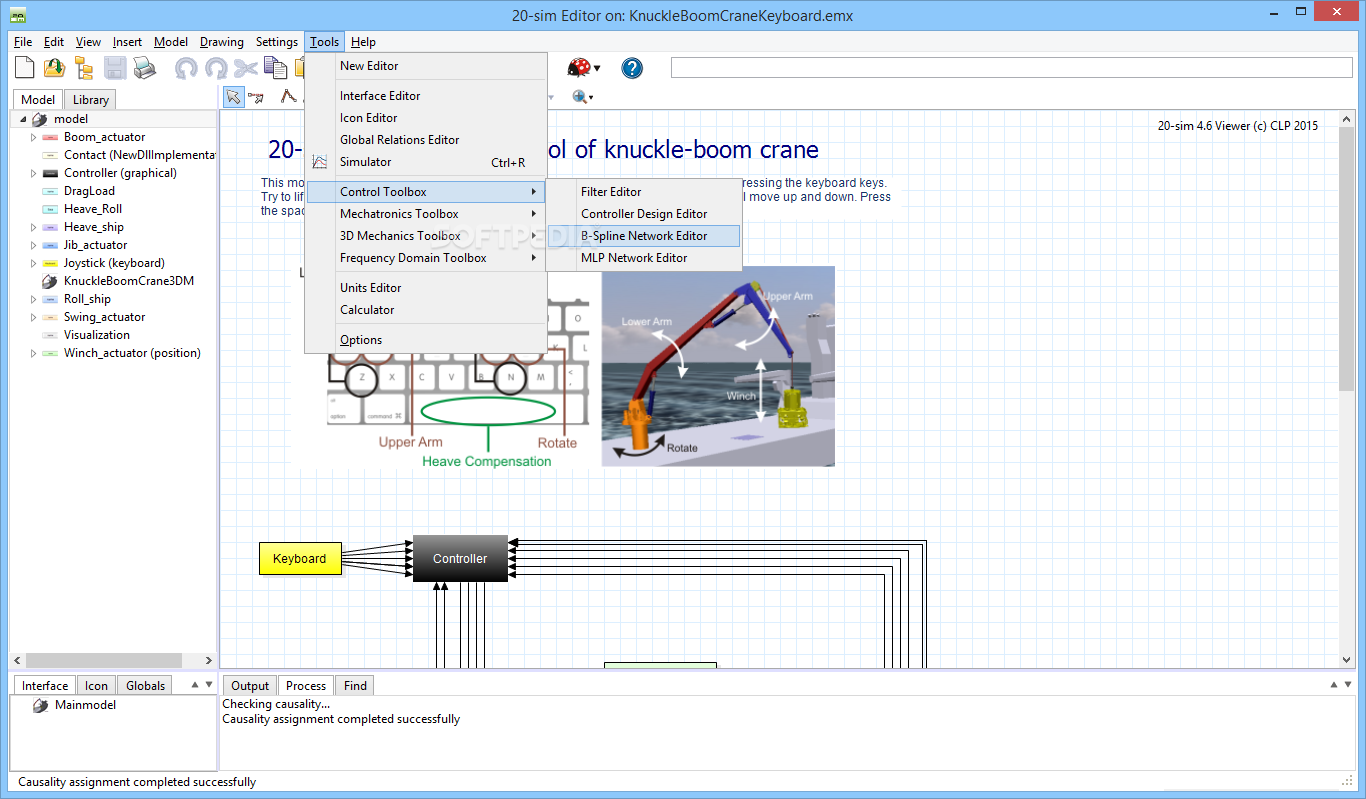This screenshot has width=1366, height=799.
Task: Choose Filter Editor from Control Toolbox
Action: 644,192
